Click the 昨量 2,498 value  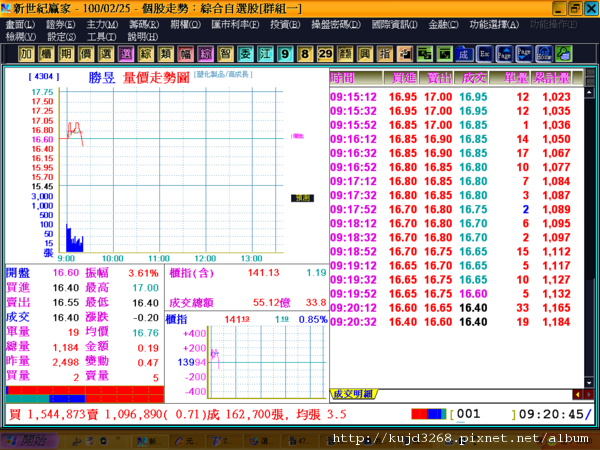[65, 362]
